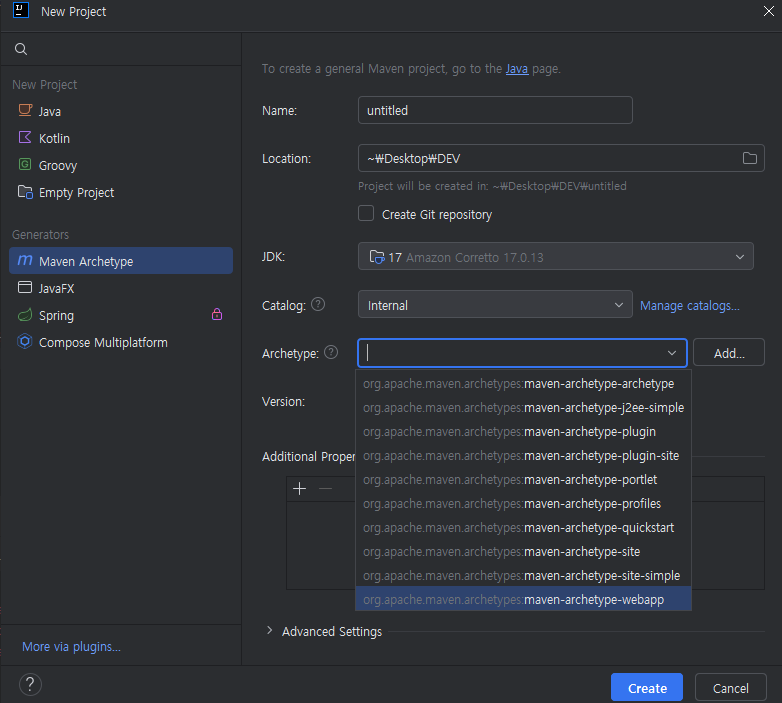
Task: Choose maven-archetype-plugin-site from the list
Action: coord(523,455)
